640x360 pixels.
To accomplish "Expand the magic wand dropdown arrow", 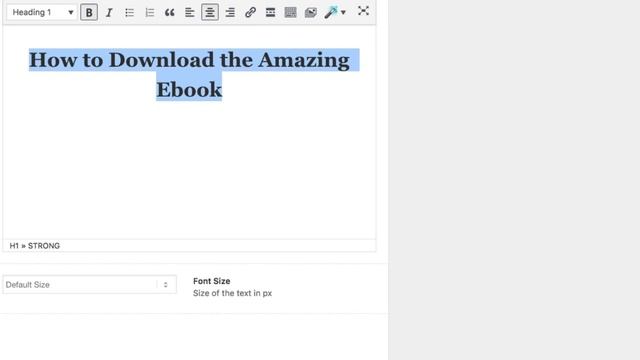I will (x=343, y=13).
